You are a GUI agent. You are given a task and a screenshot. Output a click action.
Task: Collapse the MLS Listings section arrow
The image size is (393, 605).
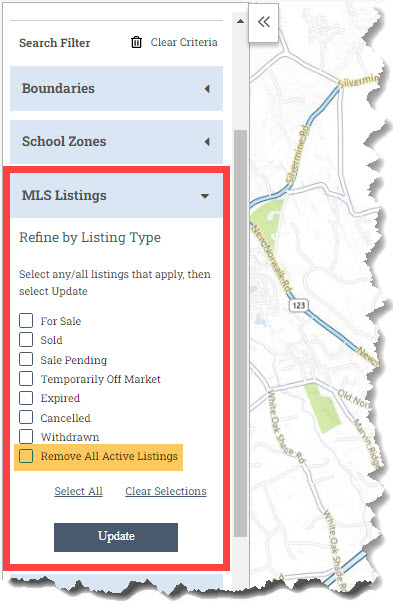(205, 196)
